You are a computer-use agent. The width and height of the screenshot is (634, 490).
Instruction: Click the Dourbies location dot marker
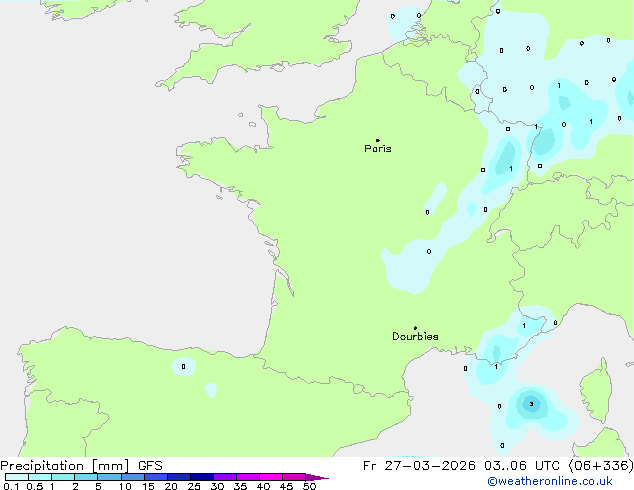coord(415,328)
